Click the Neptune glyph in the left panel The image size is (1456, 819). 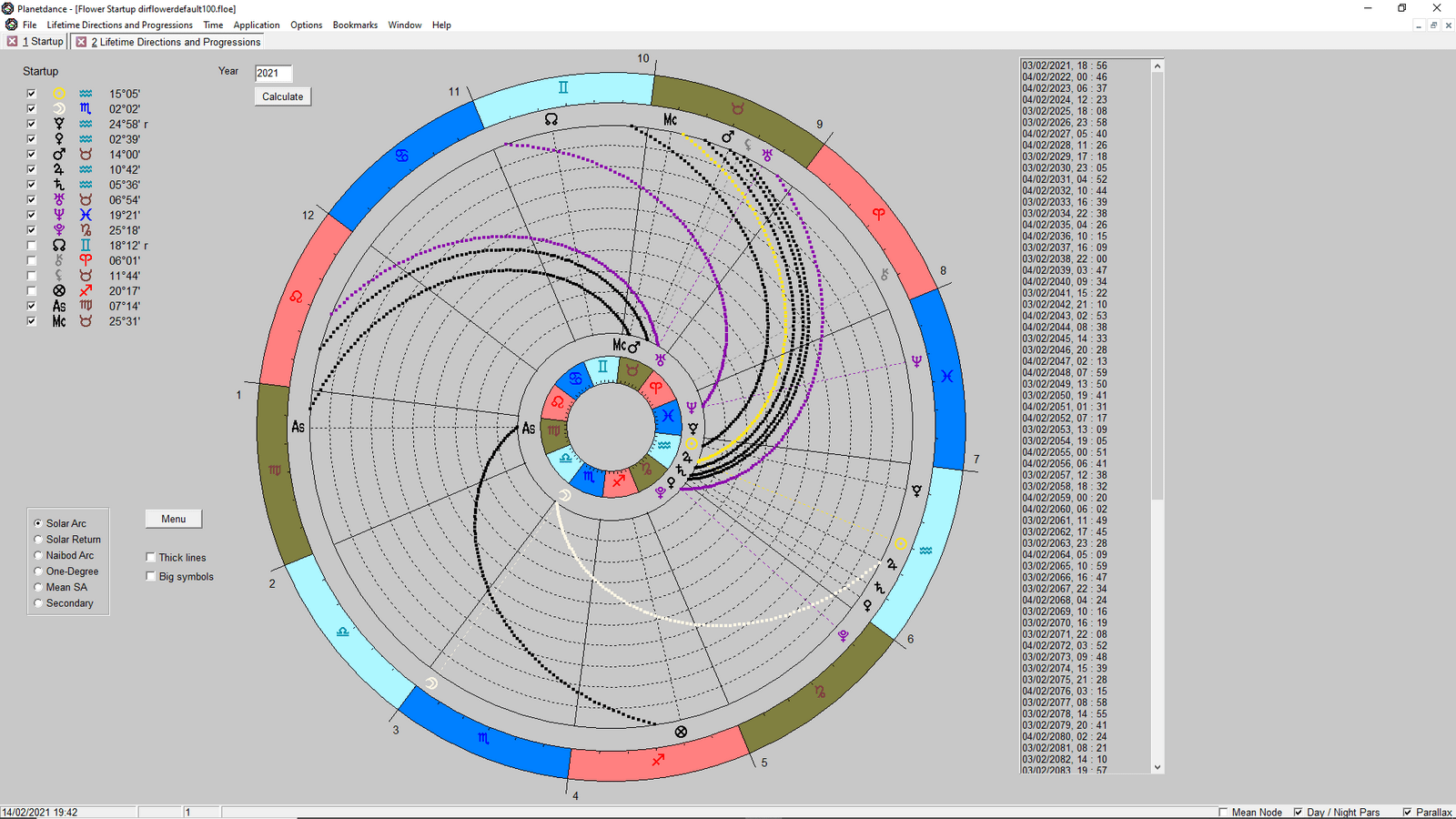(58, 215)
